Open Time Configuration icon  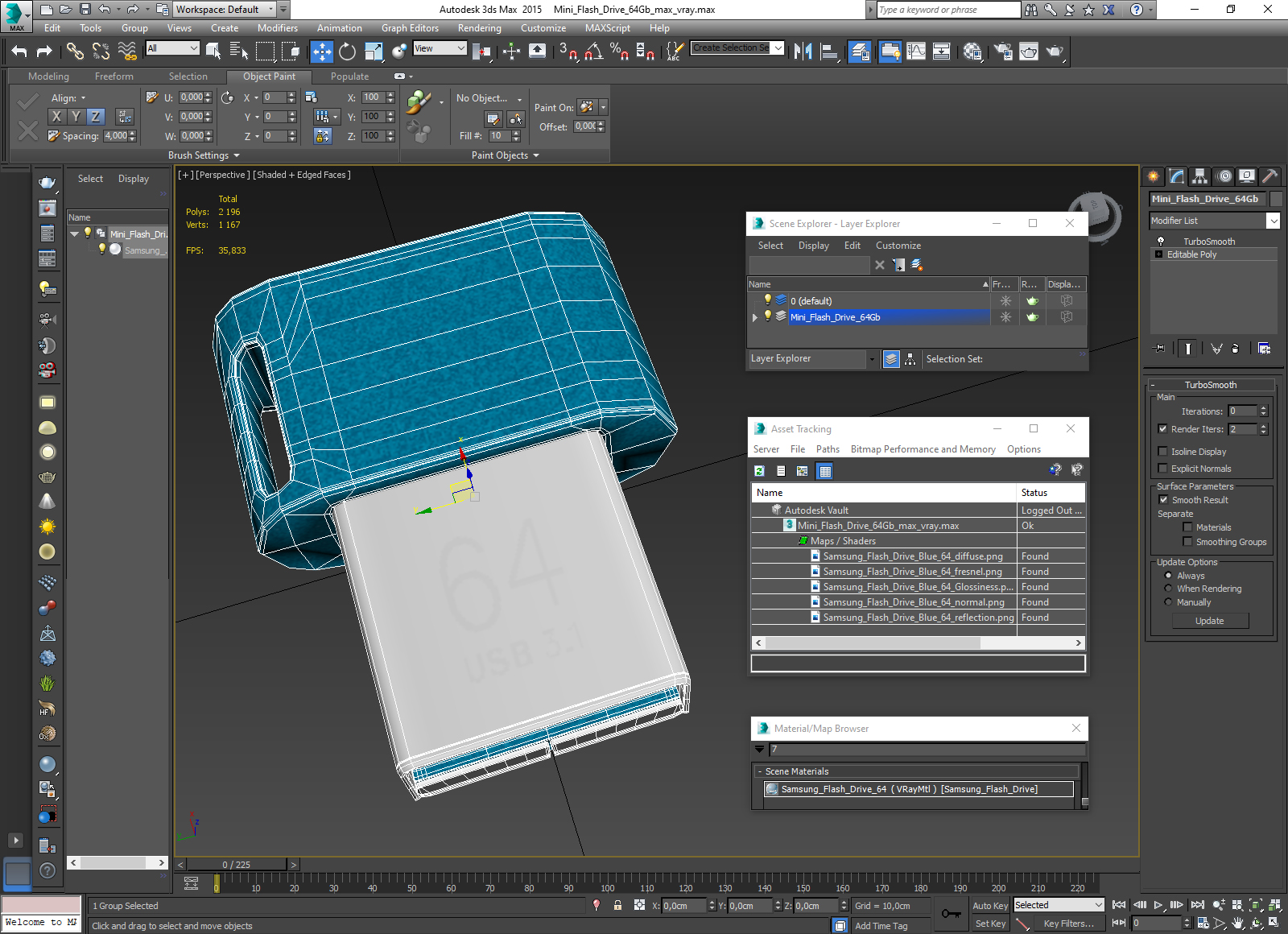(x=1203, y=924)
